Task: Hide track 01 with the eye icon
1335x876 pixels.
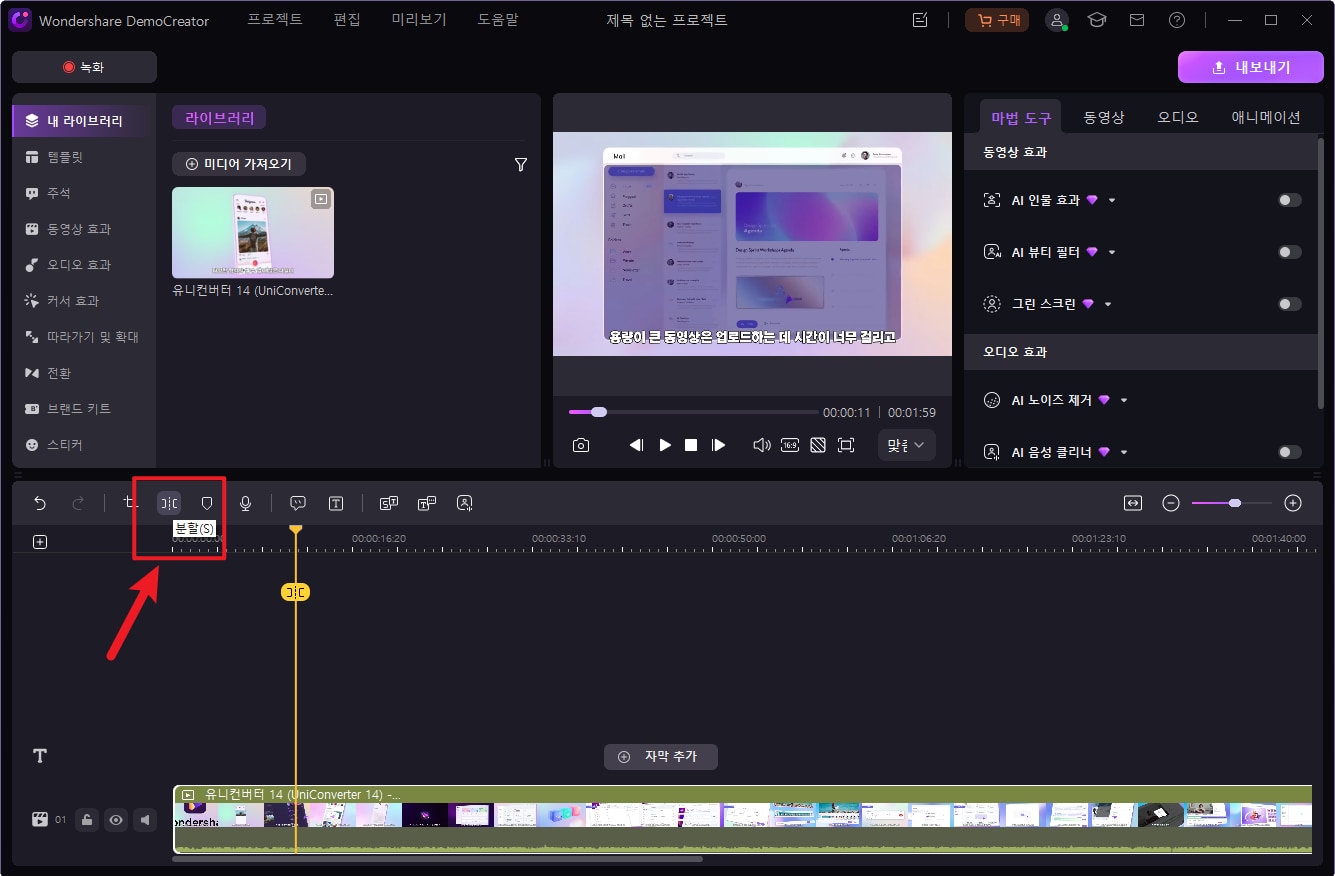Action: pos(117,820)
